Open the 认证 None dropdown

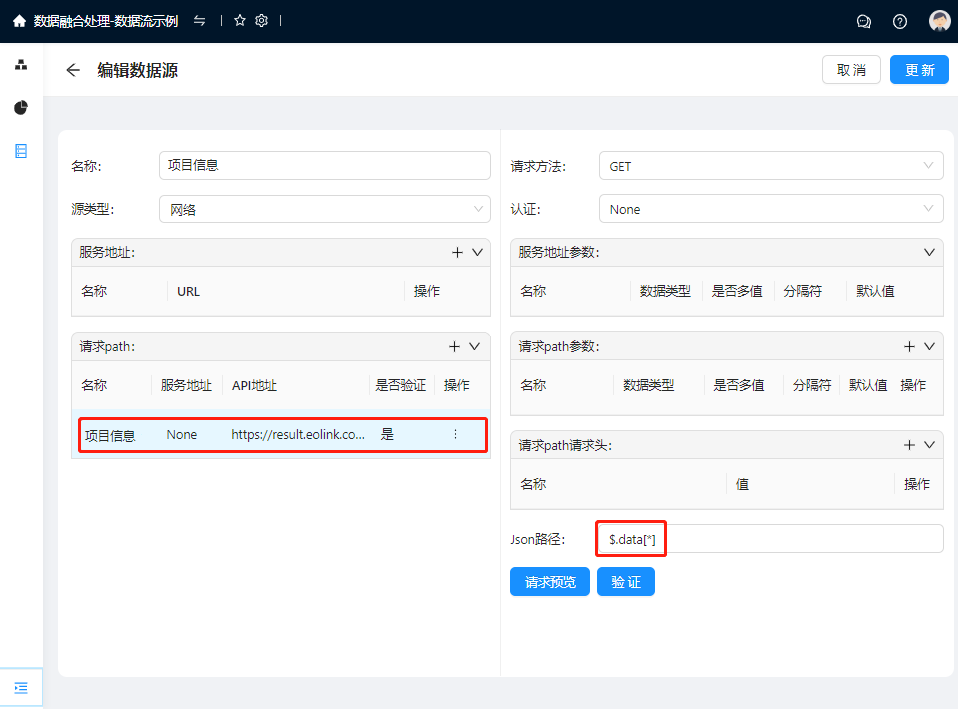pos(770,209)
